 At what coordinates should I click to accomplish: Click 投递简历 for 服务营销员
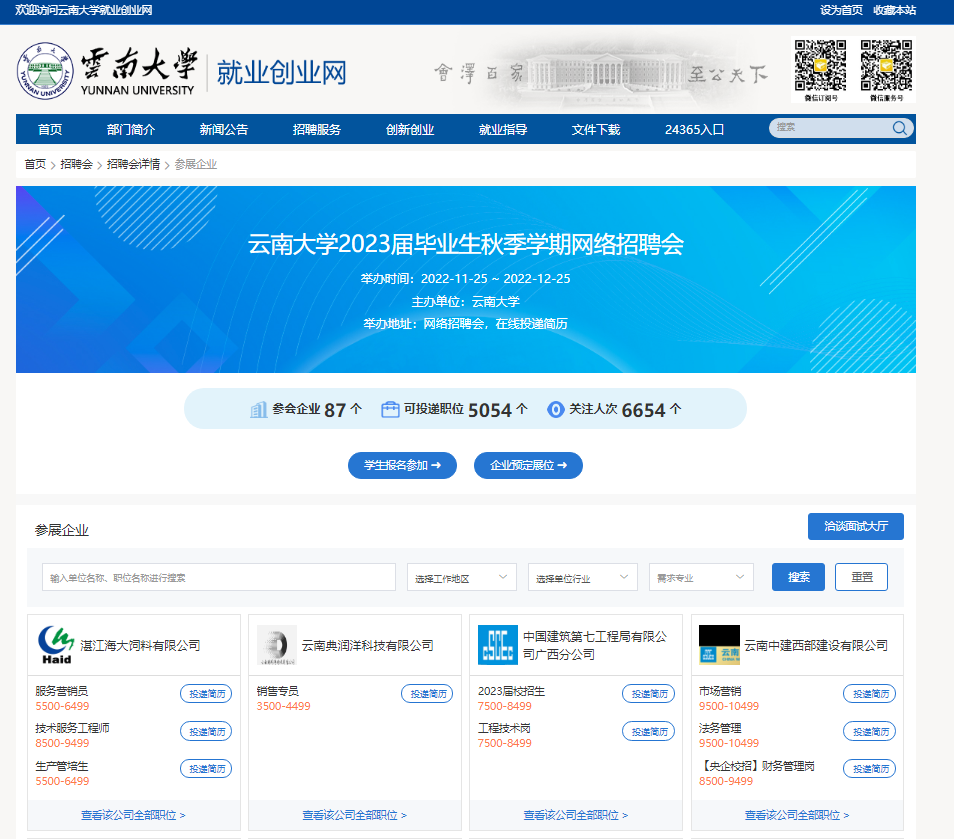coord(206,694)
